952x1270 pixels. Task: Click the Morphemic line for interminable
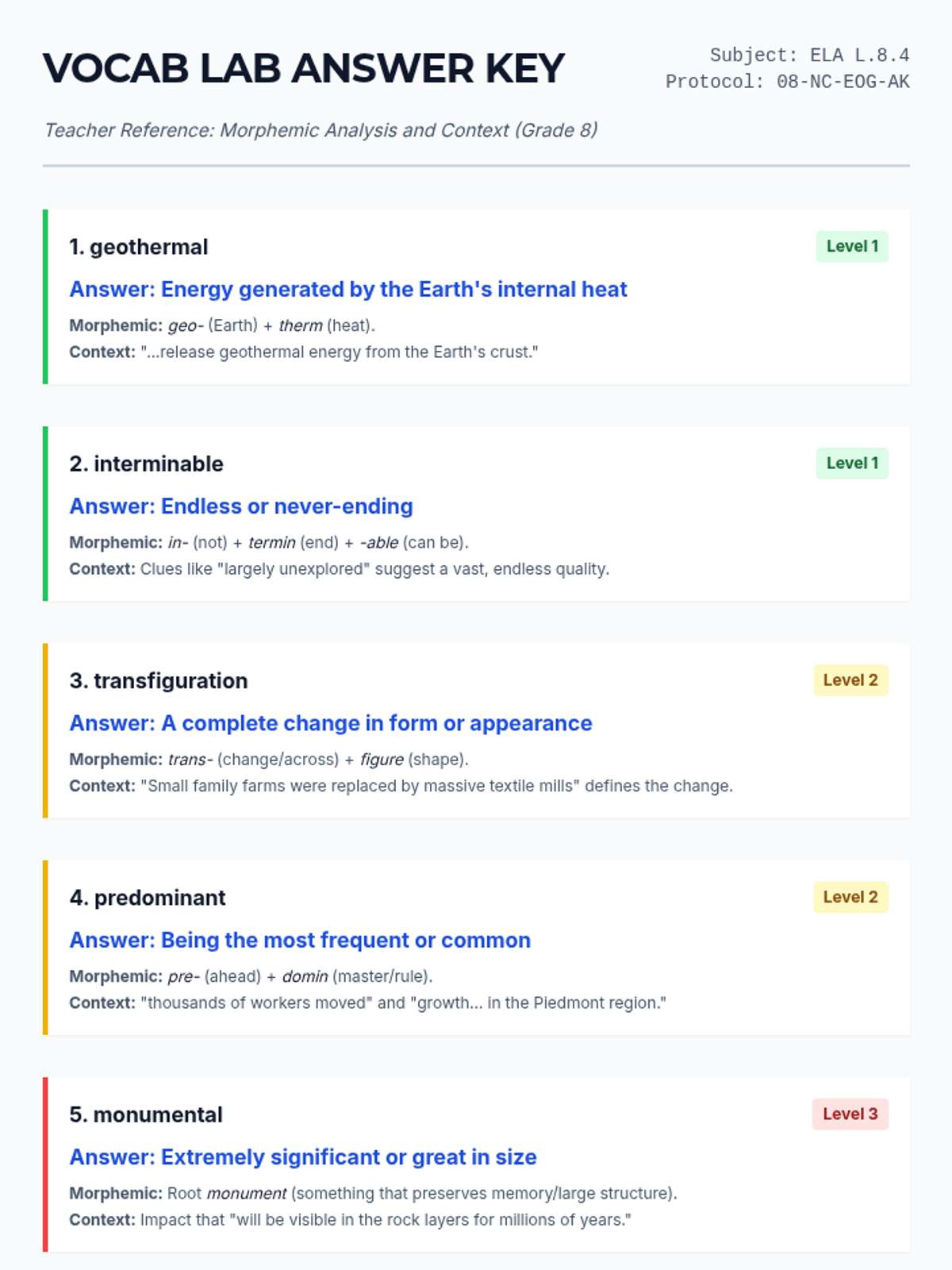[x=269, y=542]
